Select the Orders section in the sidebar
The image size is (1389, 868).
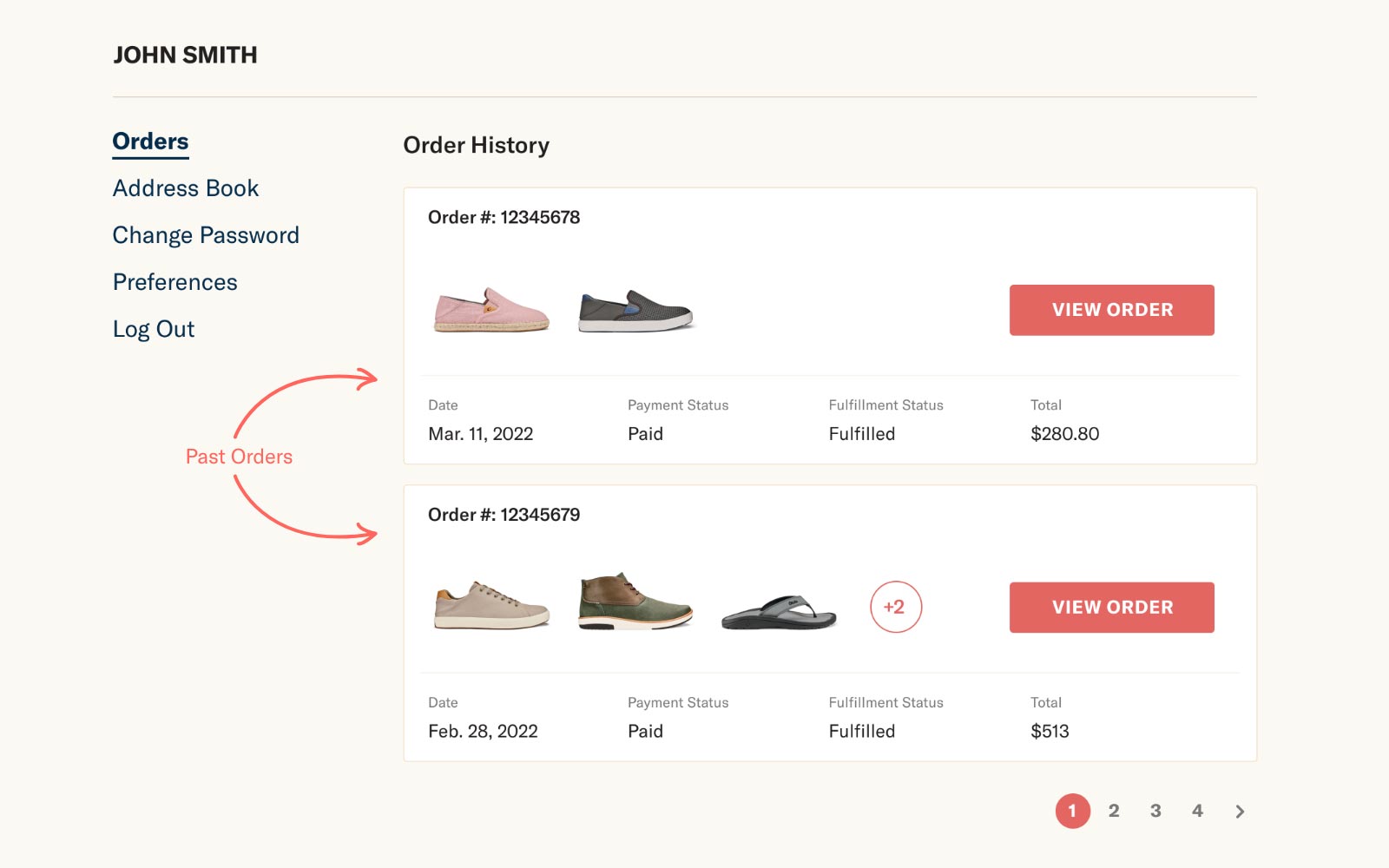pyautogui.click(x=149, y=140)
